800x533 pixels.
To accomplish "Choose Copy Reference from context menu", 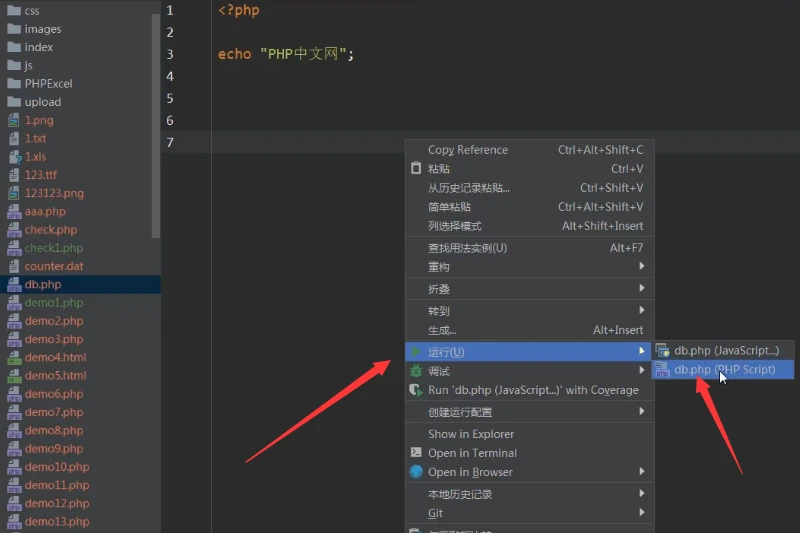I will tap(530, 149).
